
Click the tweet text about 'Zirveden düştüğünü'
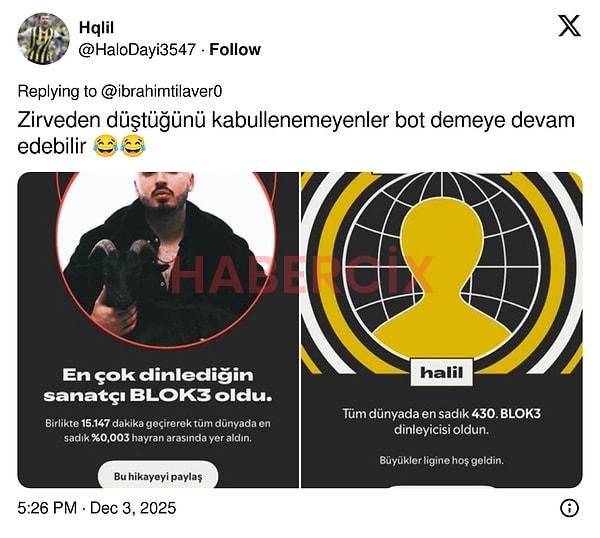coord(296,133)
